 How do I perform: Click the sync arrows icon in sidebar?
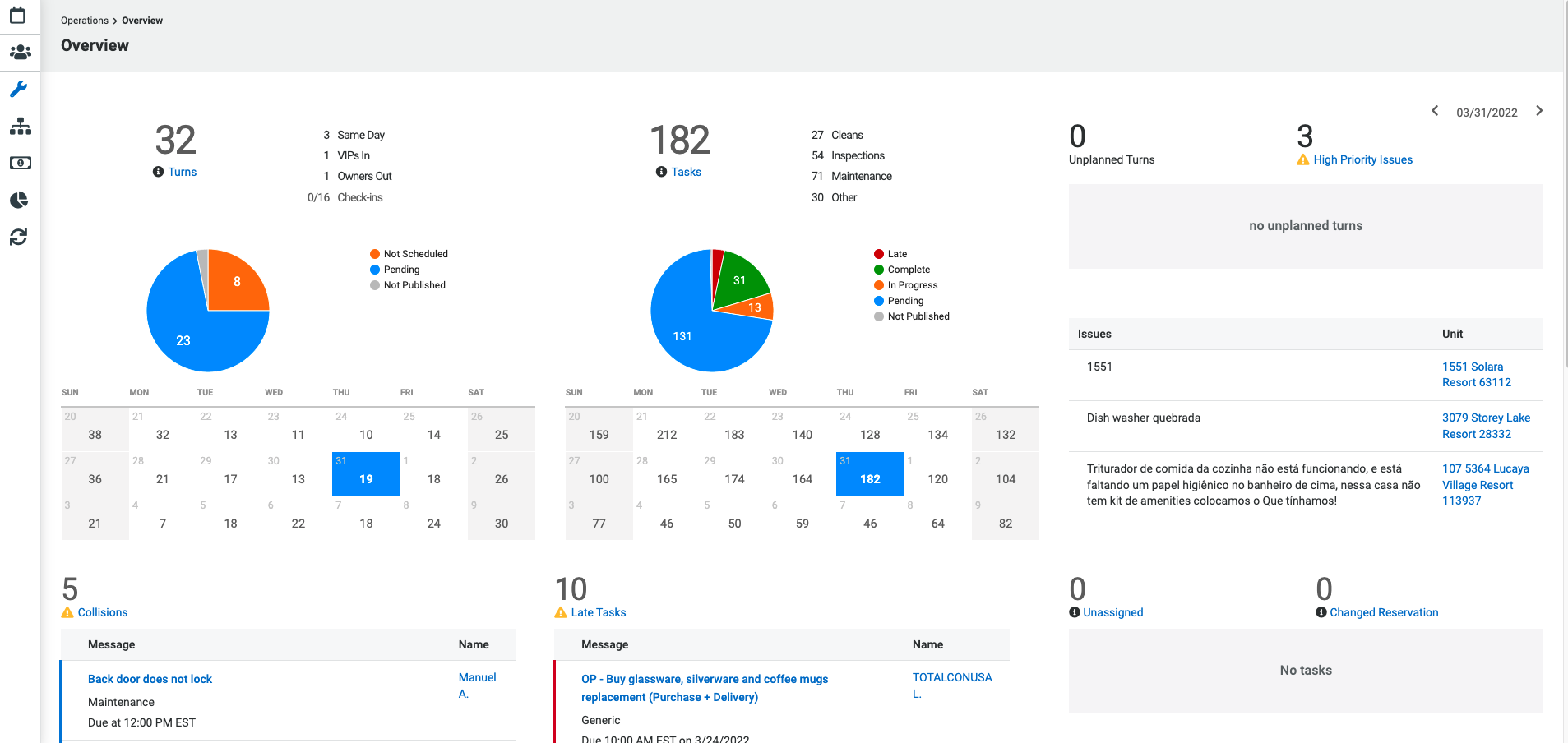19,237
